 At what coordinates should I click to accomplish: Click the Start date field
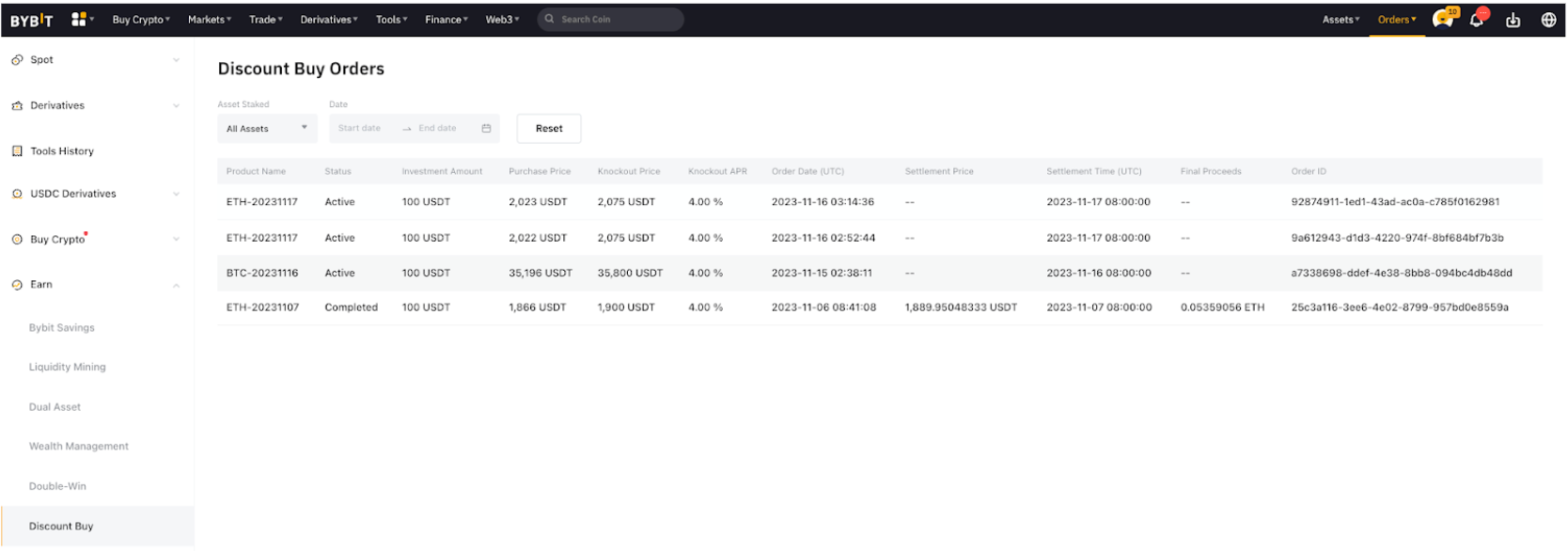click(360, 129)
